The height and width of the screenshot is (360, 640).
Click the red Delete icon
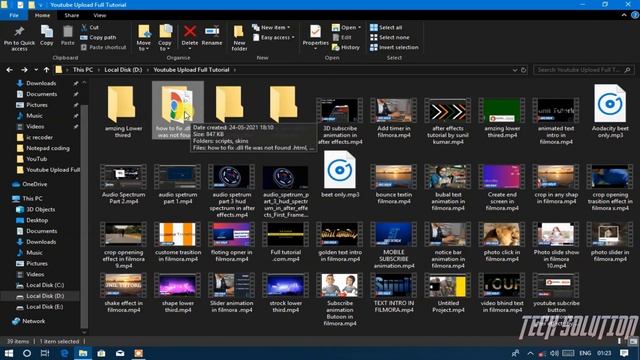190,31
